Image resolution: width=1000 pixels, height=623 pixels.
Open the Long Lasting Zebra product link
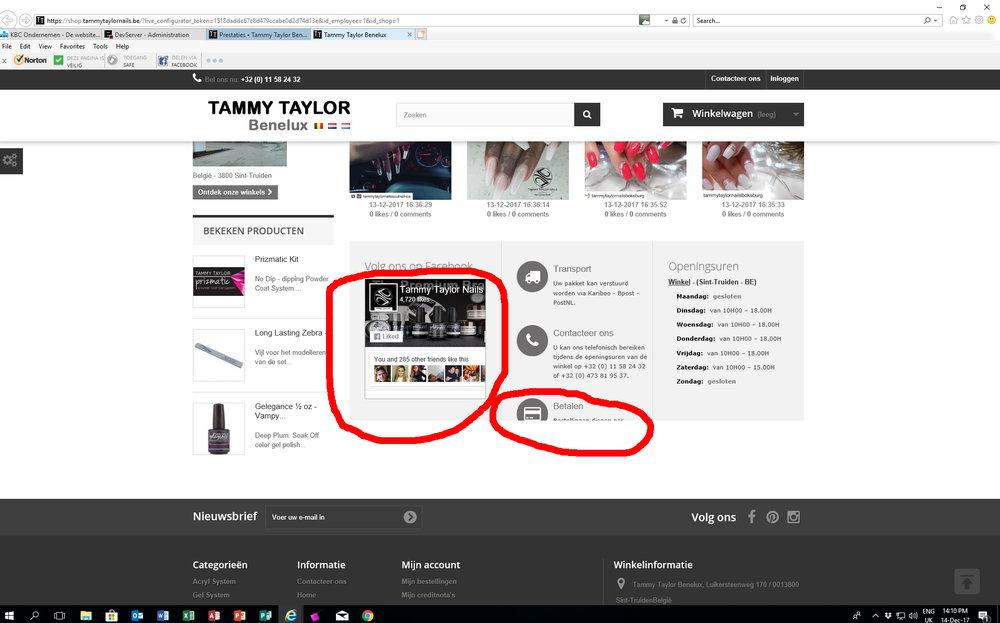290,333
